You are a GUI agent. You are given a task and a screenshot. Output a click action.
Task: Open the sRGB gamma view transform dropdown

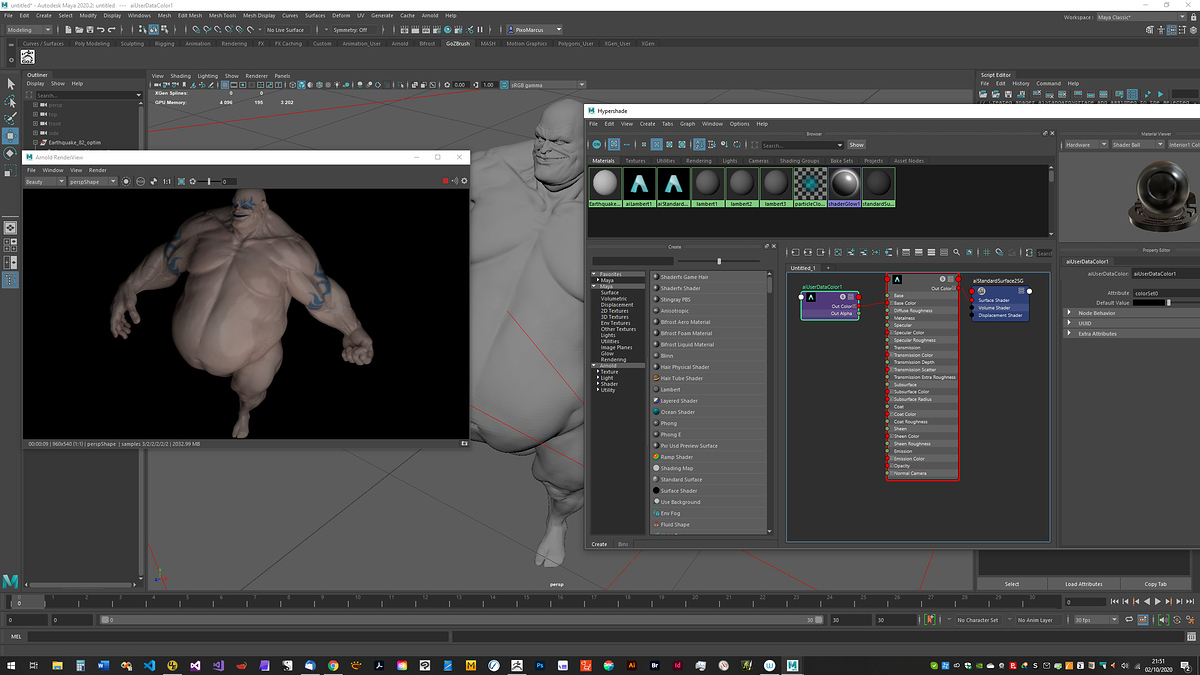[x=545, y=85]
